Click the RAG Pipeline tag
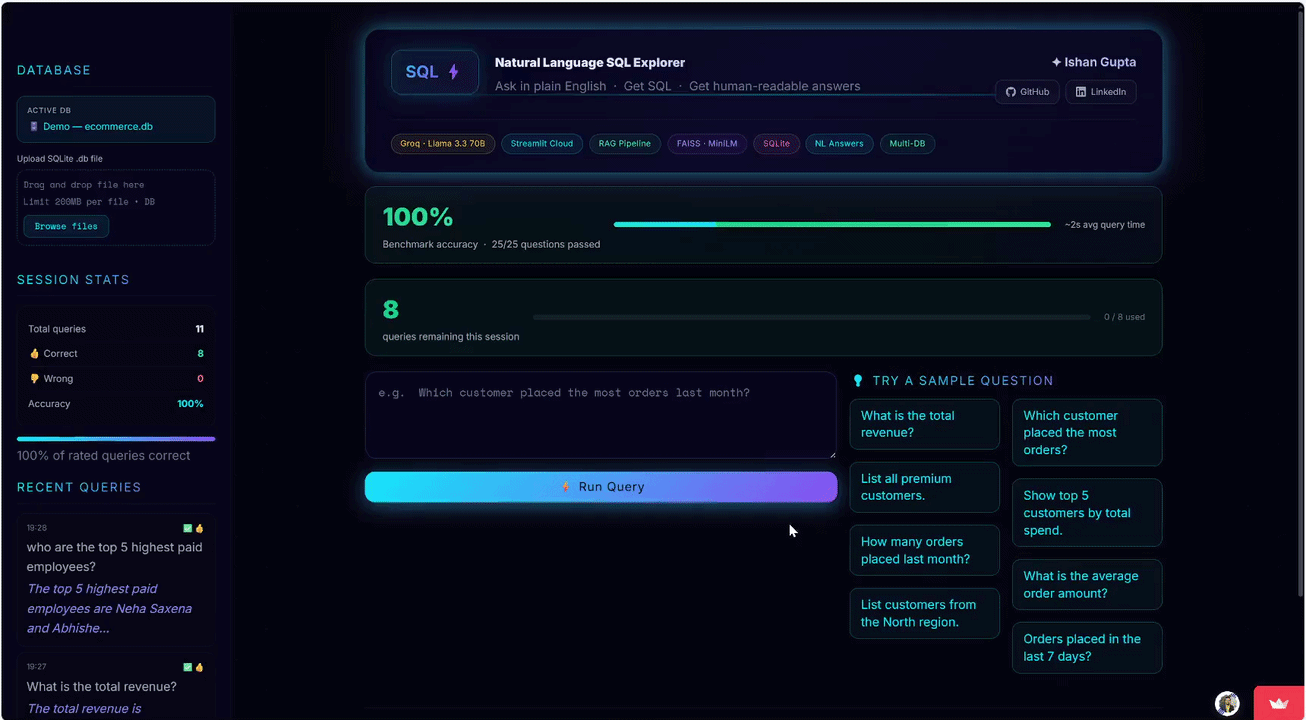Image resolution: width=1306 pixels, height=720 pixels. click(625, 144)
